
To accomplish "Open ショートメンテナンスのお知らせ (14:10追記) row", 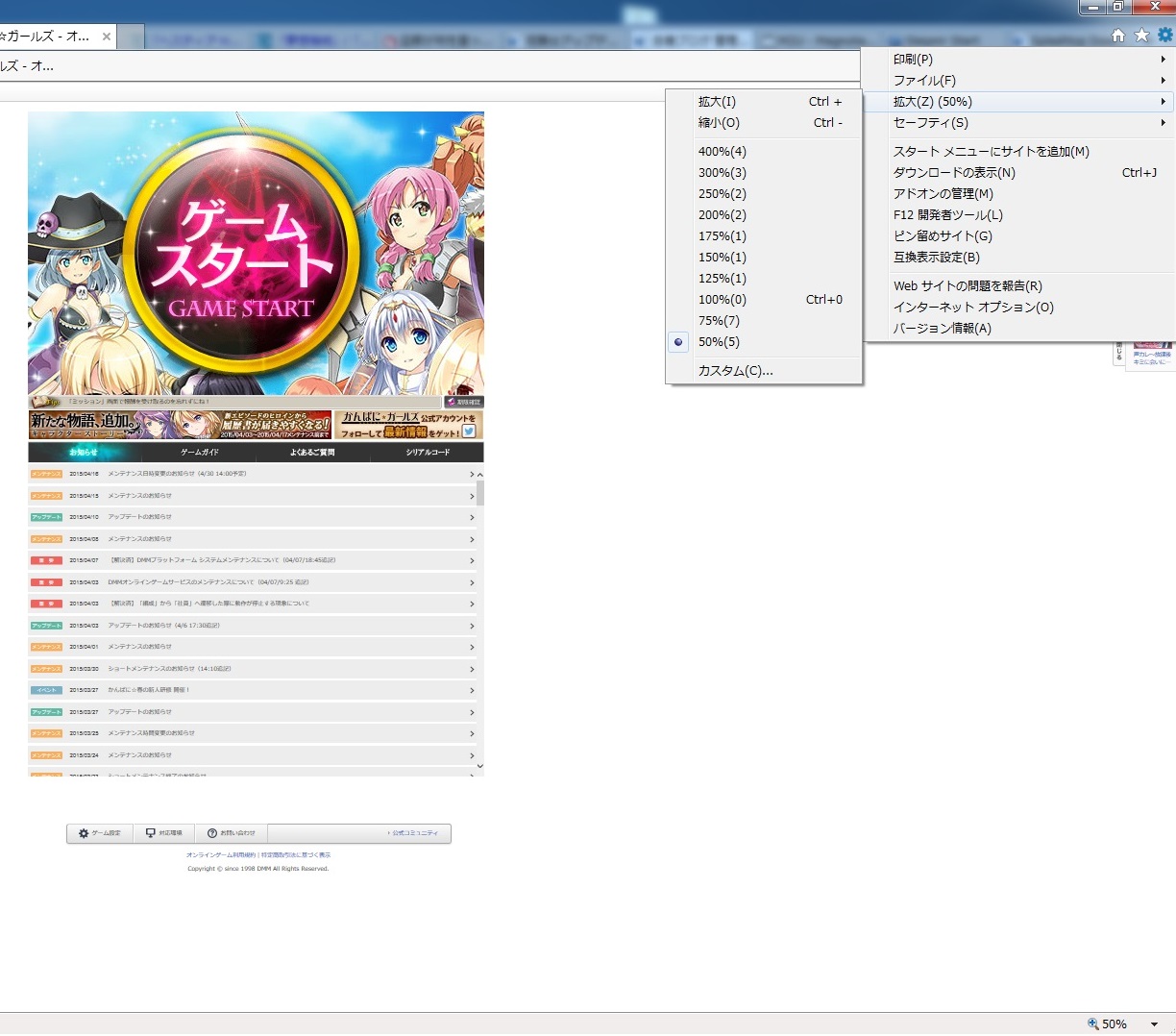I will 252,669.
